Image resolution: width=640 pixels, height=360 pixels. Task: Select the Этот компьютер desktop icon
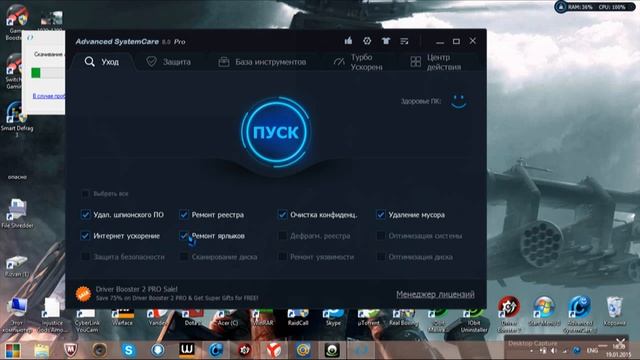17,307
